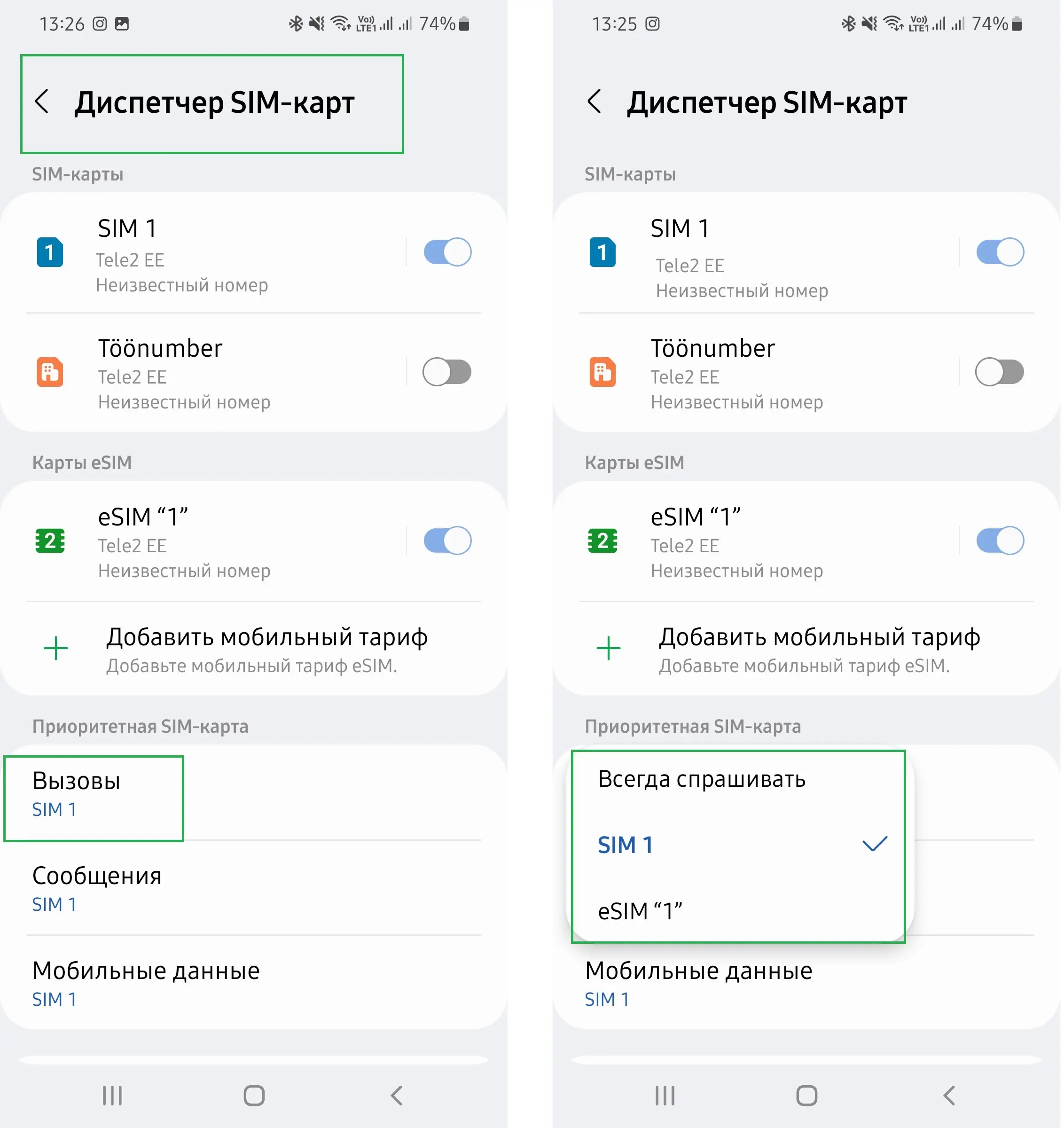1064x1128 pixels.
Task: Select eSIM "1" in the popup list
Action: pyautogui.click(x=739, y=911)
